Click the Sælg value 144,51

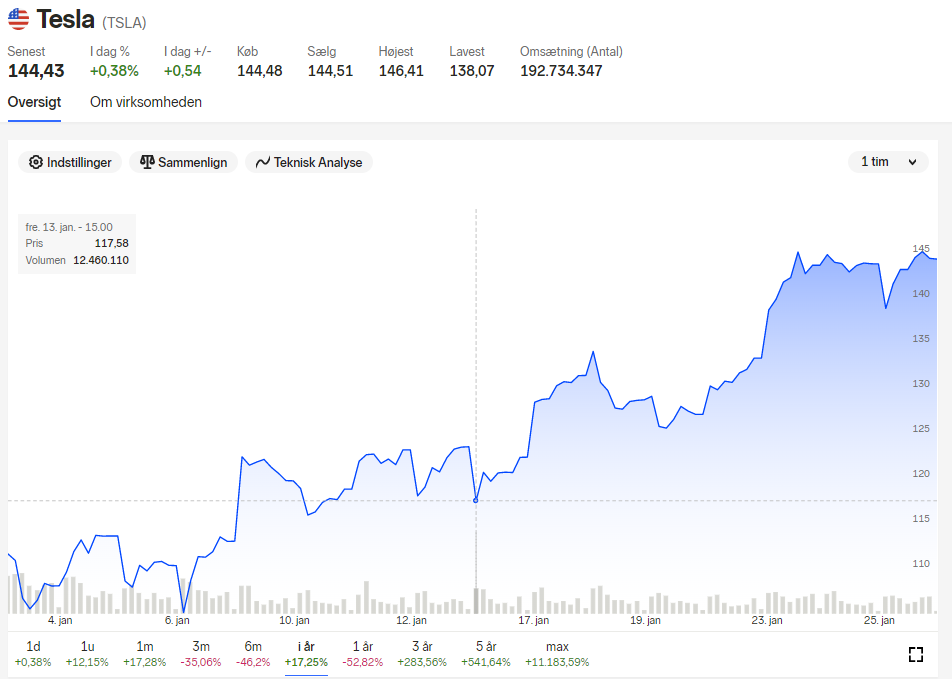(x=330, y=70)
